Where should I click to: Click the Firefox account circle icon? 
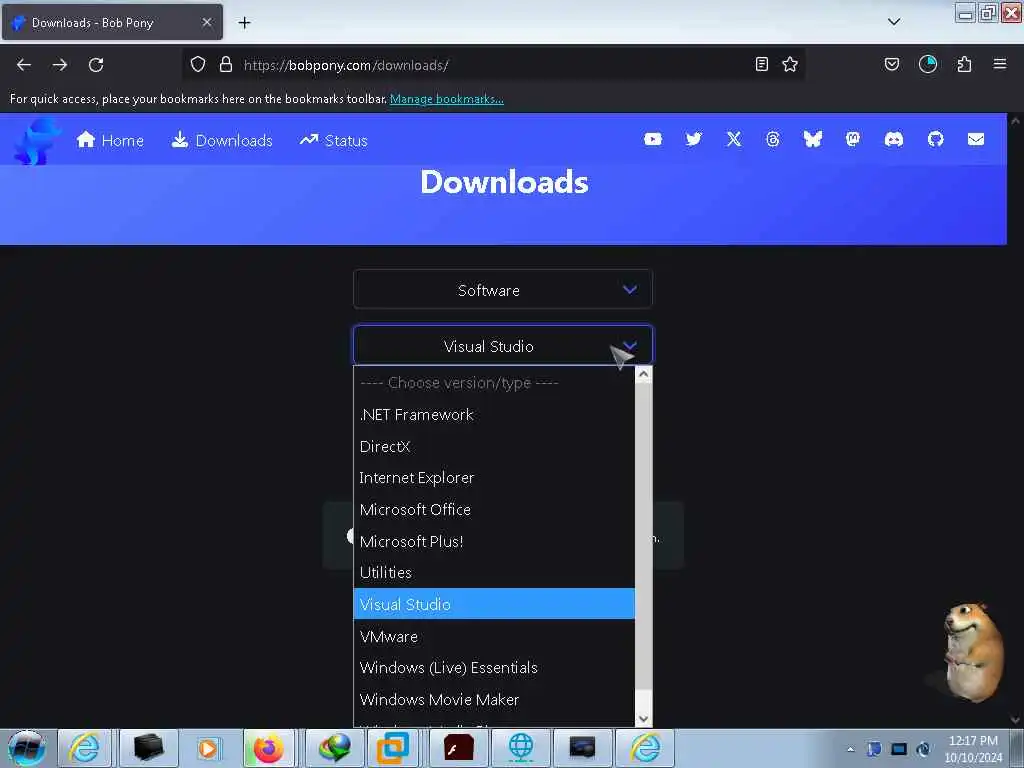(x=927, y=64)
